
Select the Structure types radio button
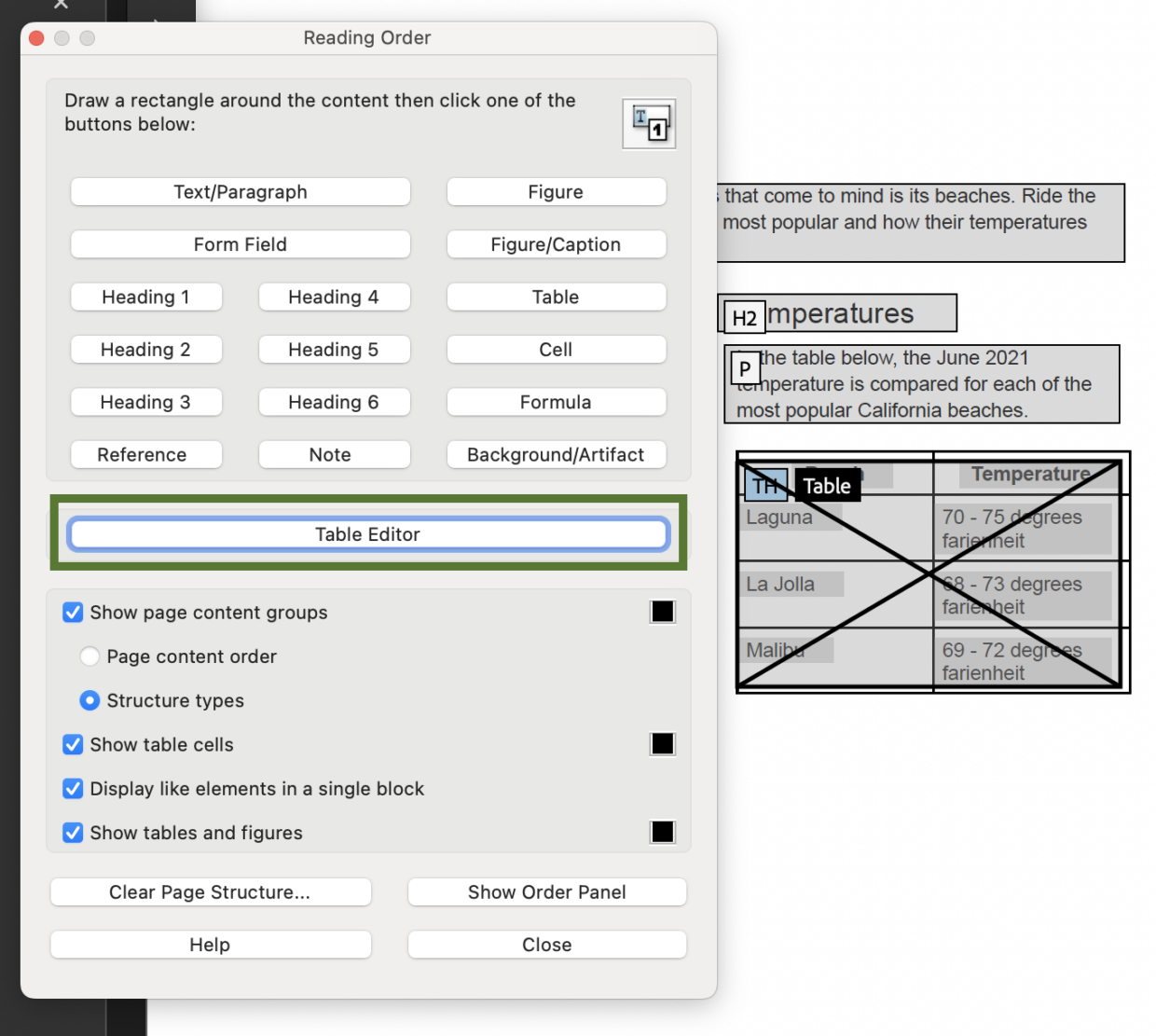pos(89,700)
